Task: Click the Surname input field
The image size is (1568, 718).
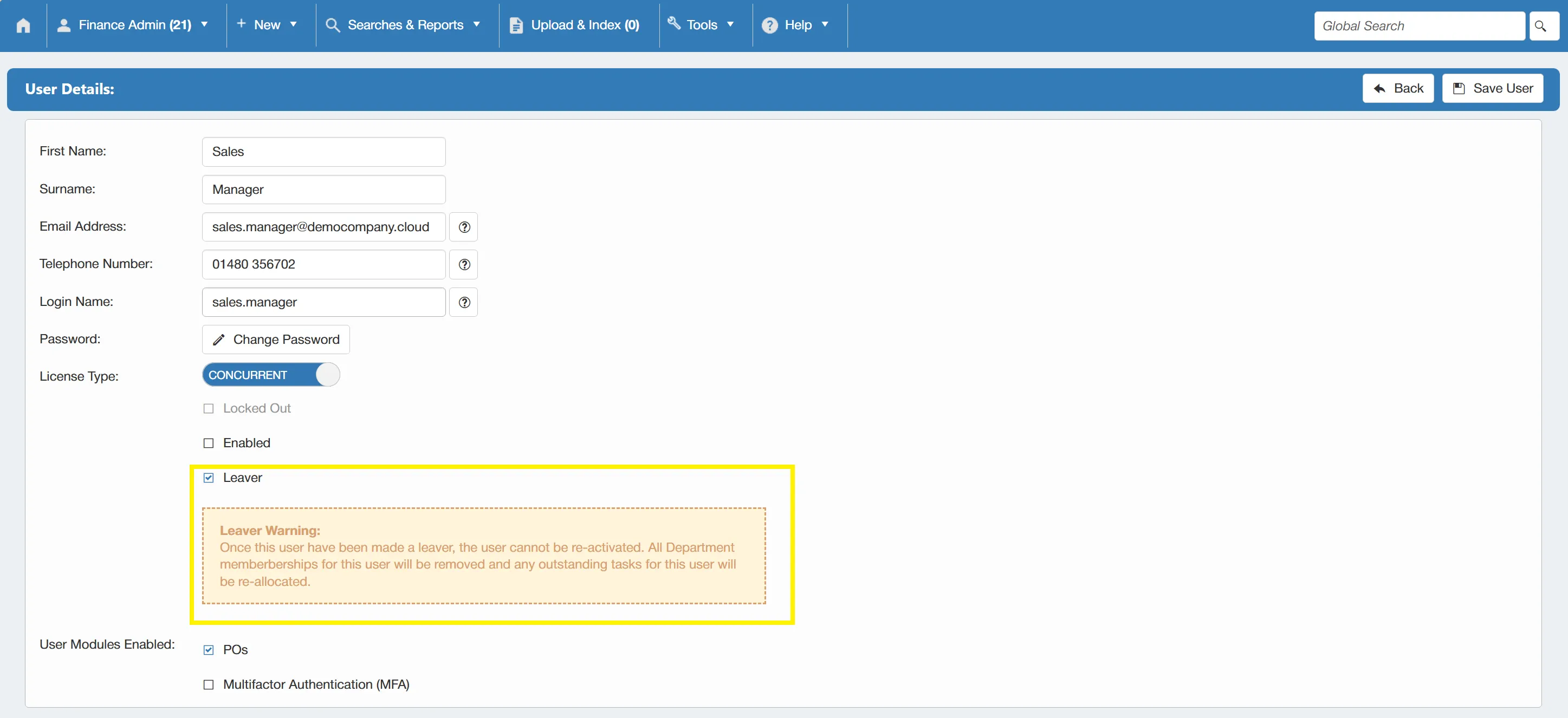Action: point(324,190)
